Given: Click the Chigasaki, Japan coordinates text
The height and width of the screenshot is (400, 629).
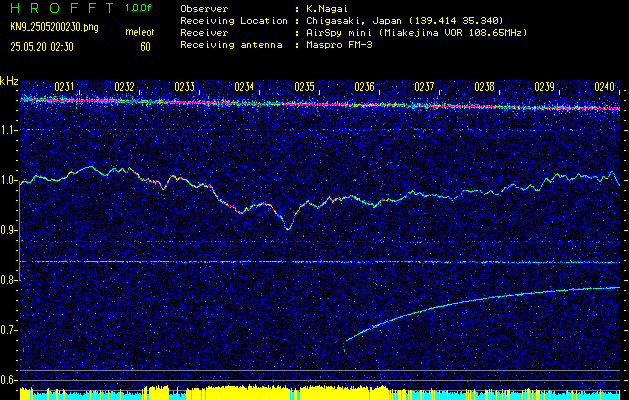Looking at the screenshot, I should [x=405, y=21].
